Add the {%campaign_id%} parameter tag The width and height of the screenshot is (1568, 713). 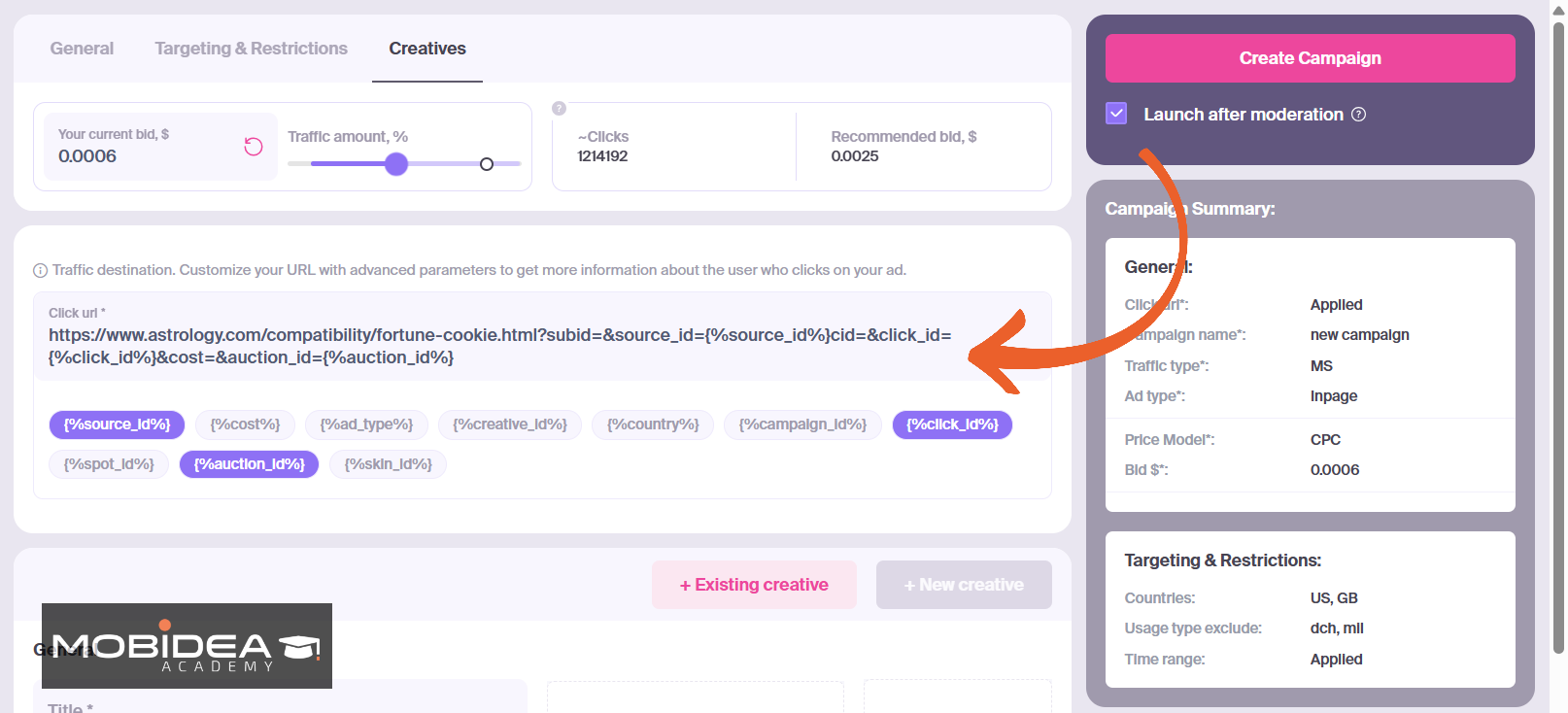point(802,424)
